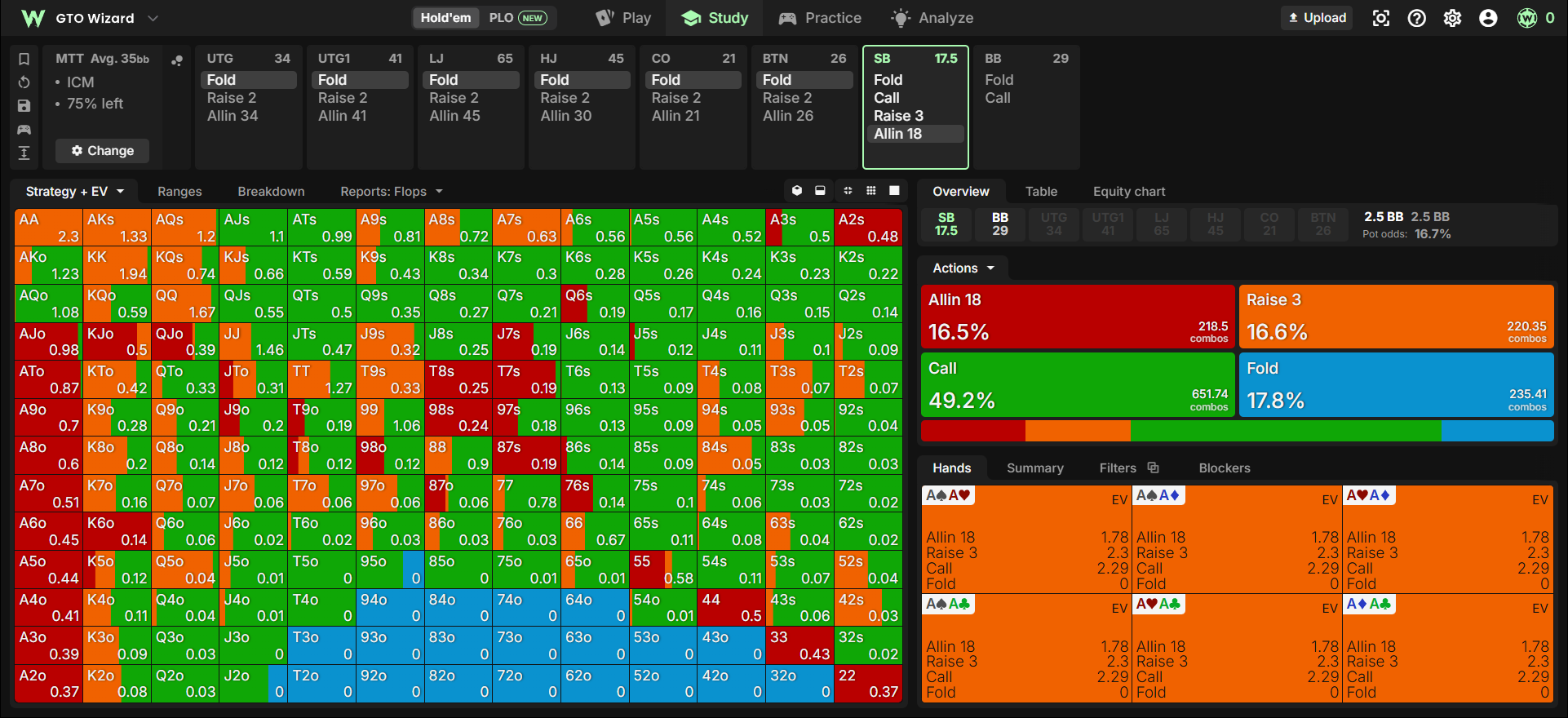Open the Actions dropdown
Screen dimensions: 1568x718
point(963,268)
